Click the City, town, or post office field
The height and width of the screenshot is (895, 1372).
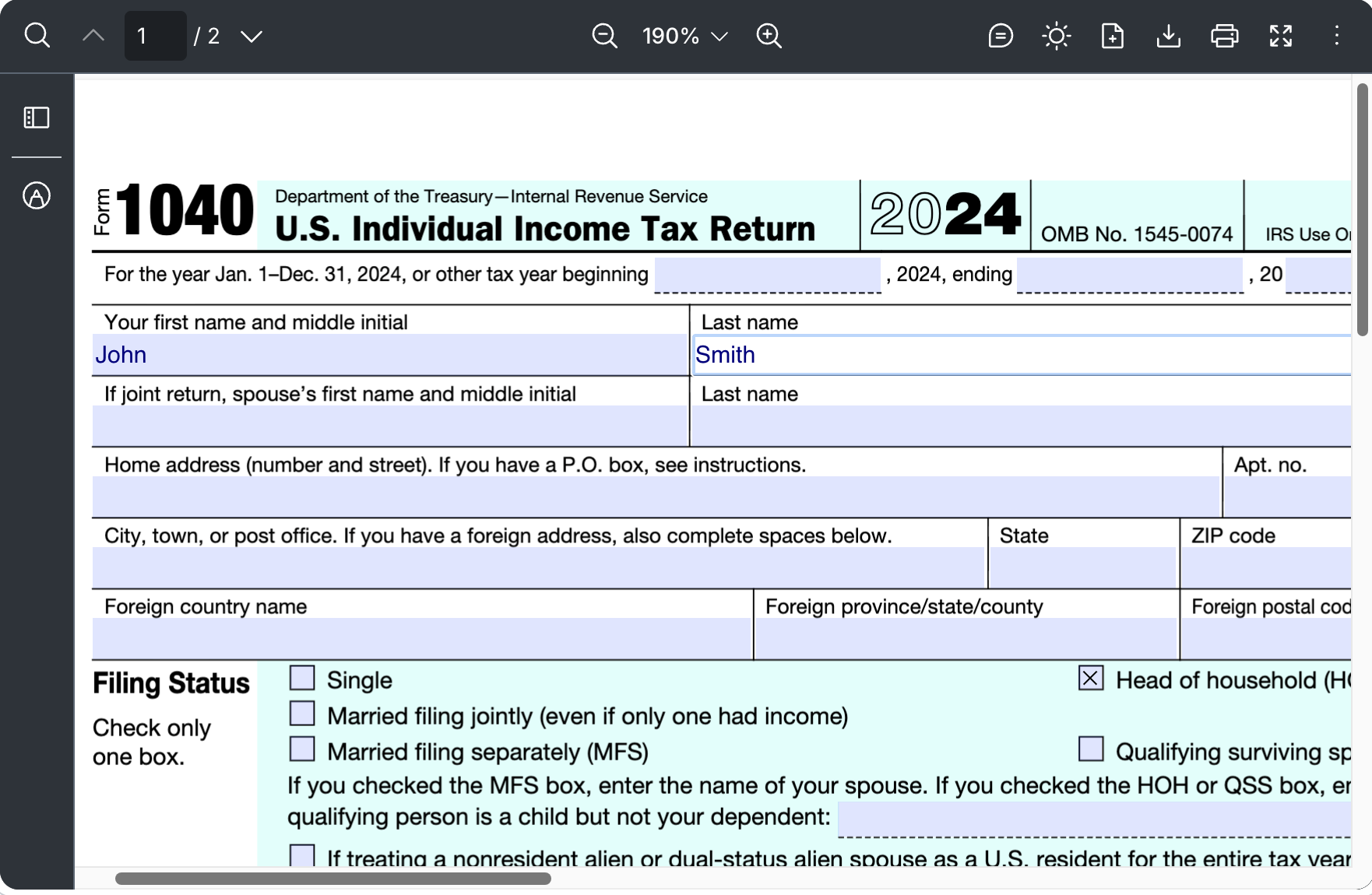(x=539, y=567)
